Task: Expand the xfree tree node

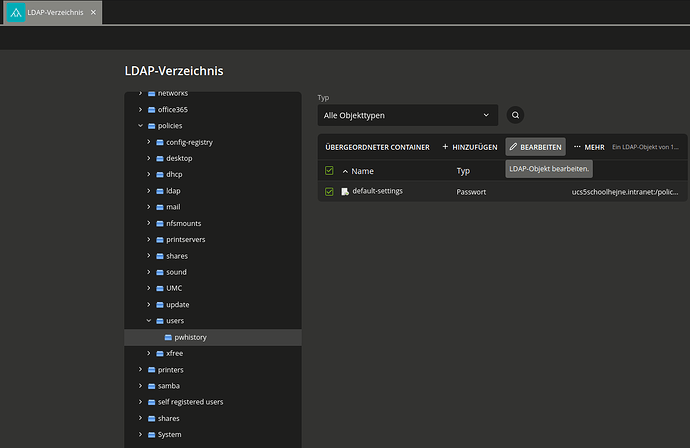Action: click(149, 353)
